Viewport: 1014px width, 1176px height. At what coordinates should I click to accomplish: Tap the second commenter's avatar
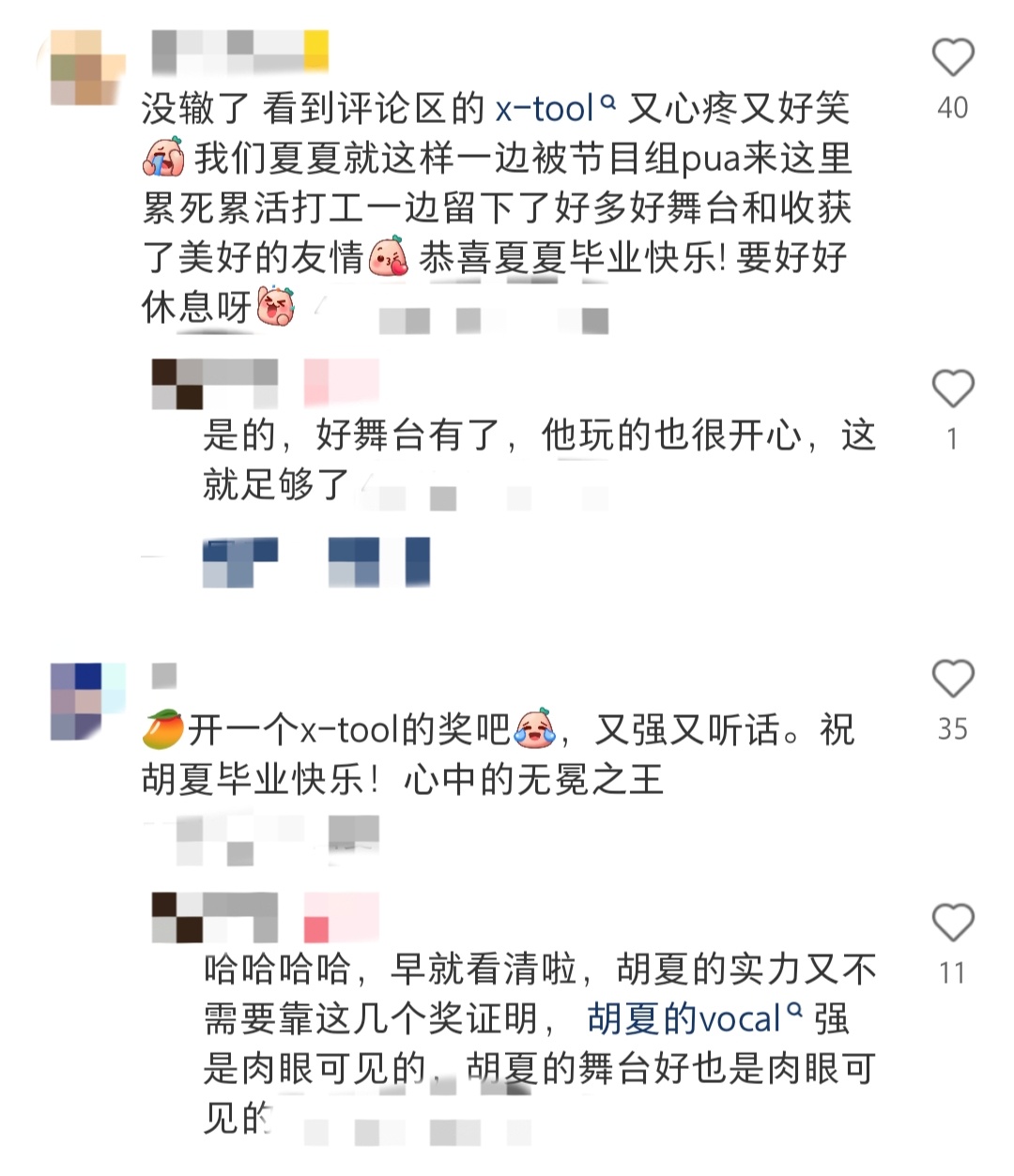[x=87, y=701]
